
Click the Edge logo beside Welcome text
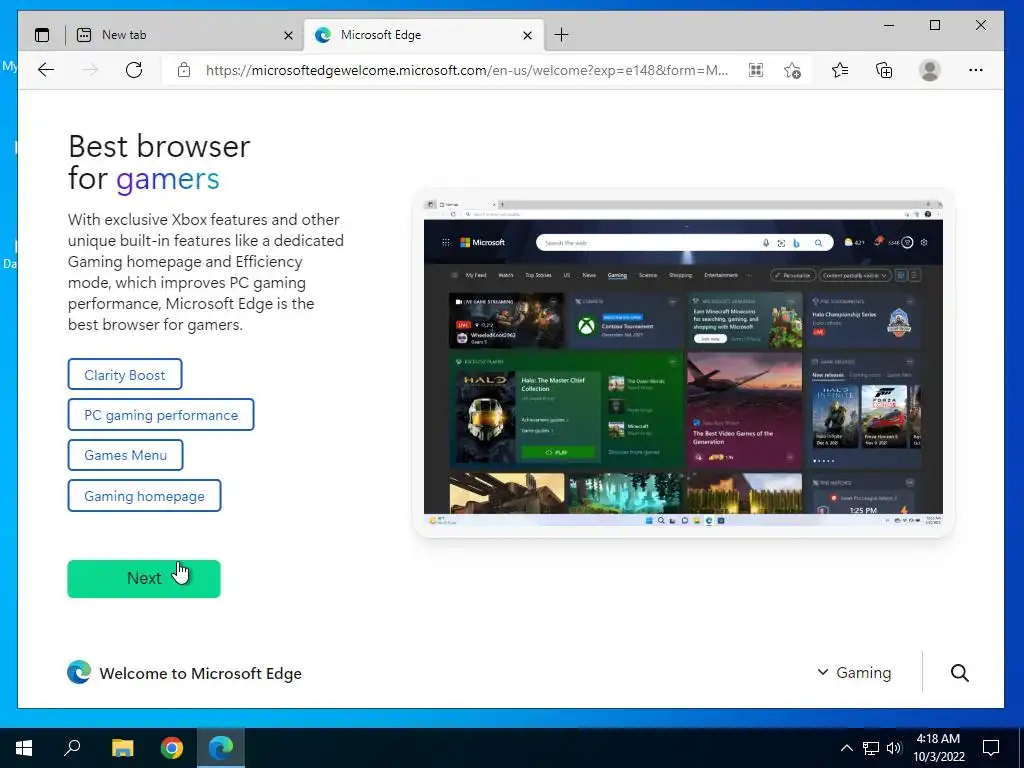pyautogui.click(x=79, y=672)
